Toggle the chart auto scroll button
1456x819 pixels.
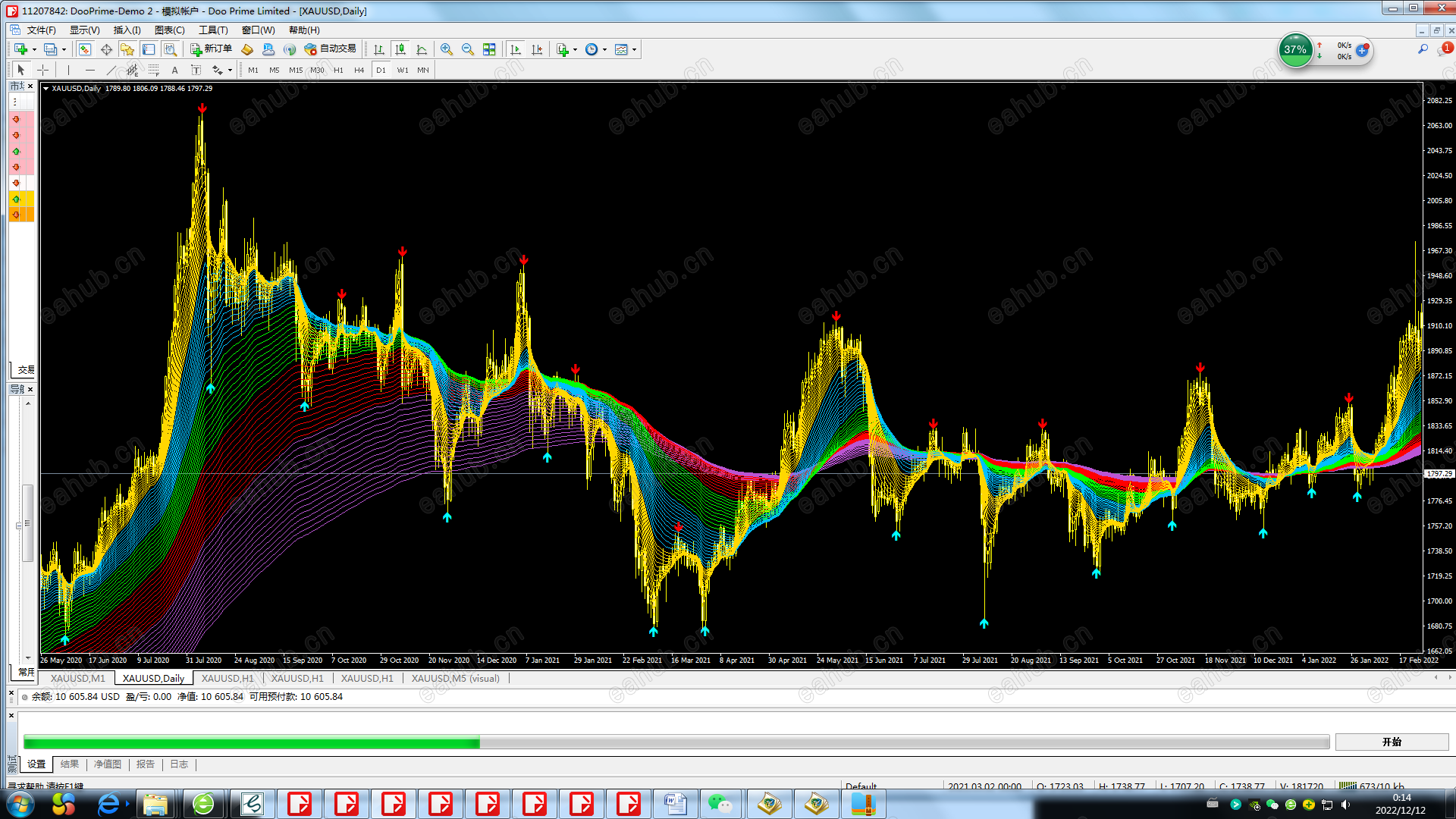516,49
